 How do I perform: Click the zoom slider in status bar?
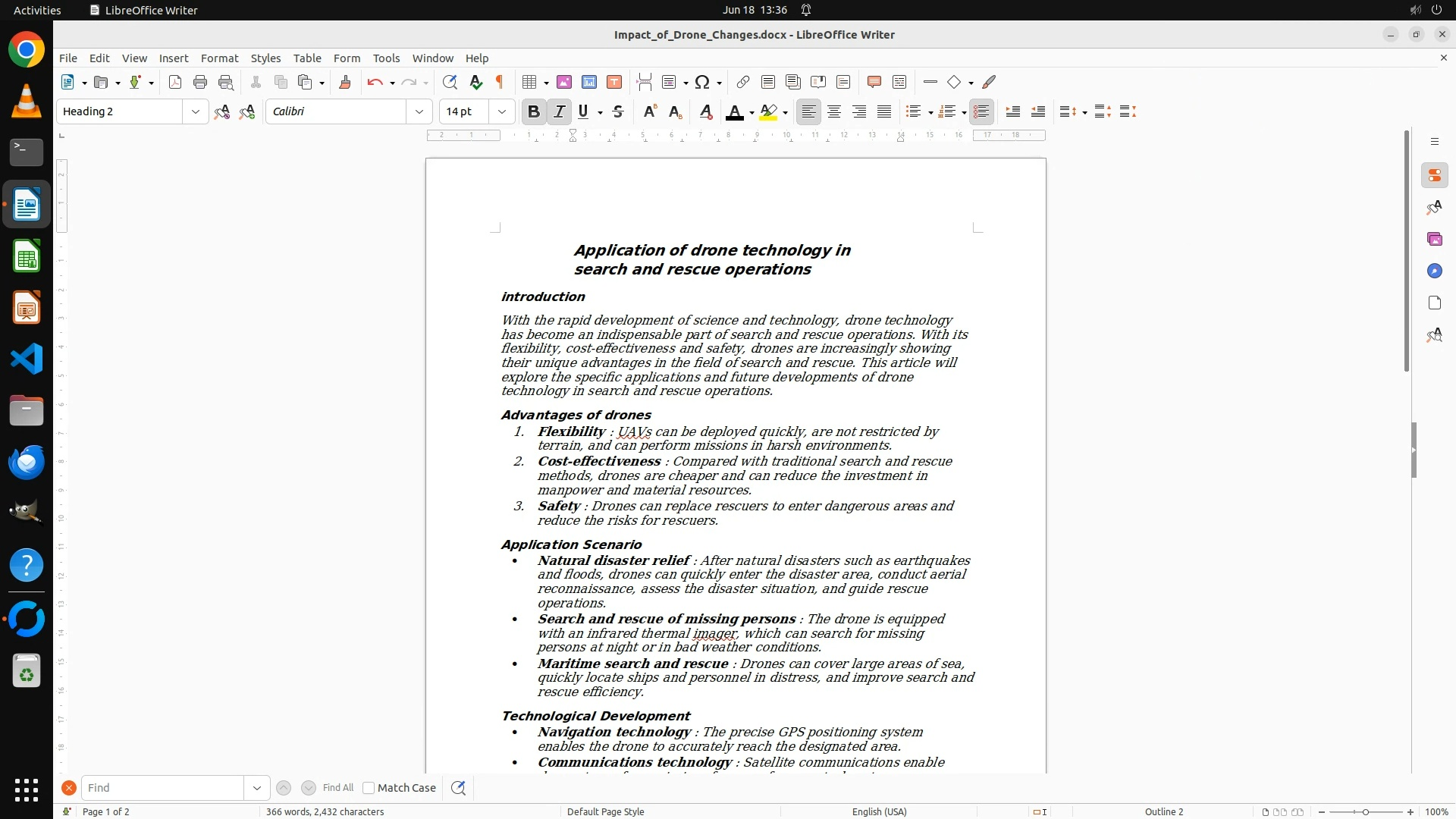[1365, 812]
